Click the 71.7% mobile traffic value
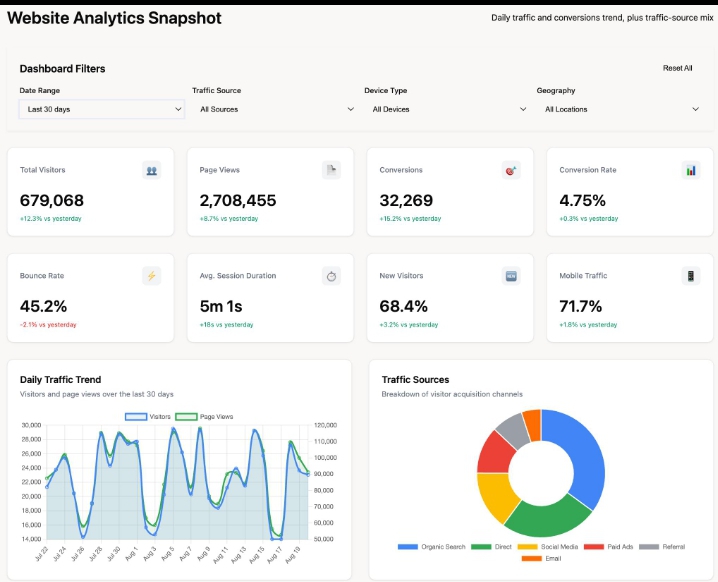The image size is (718, 582). coord(581,306)
